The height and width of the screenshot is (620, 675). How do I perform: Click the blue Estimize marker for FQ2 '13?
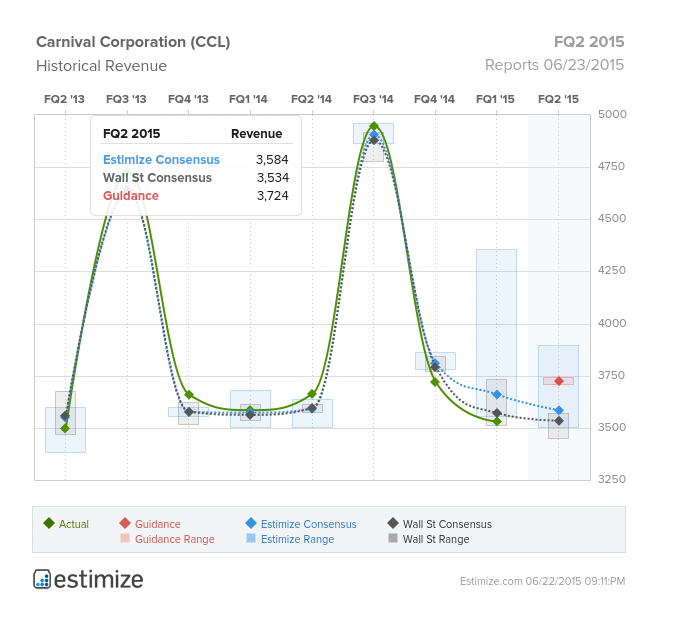(65, 417)
